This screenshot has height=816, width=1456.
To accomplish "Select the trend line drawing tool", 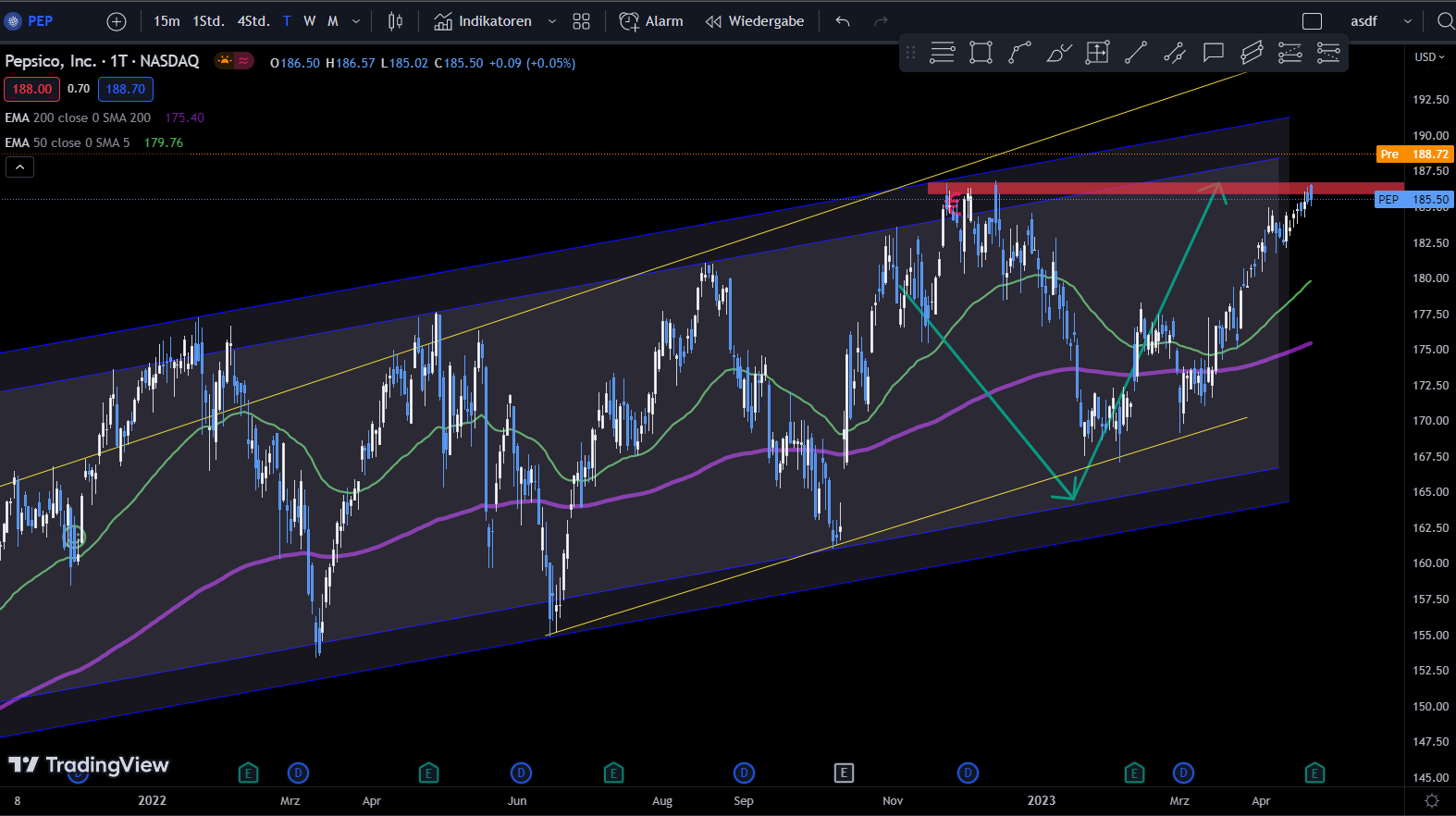I will (x=1136, y=53).
